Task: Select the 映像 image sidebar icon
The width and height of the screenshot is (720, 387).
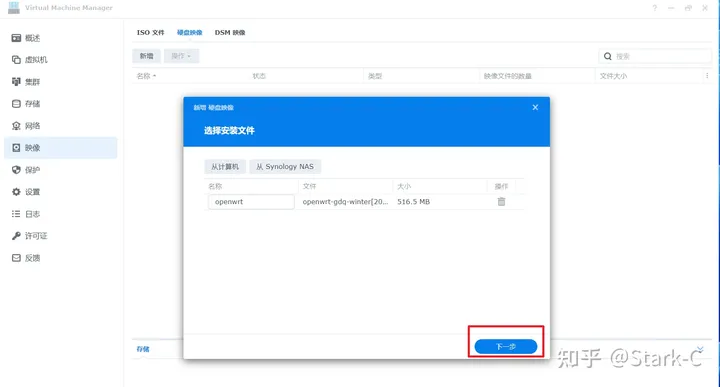Action: pos(16,148)
